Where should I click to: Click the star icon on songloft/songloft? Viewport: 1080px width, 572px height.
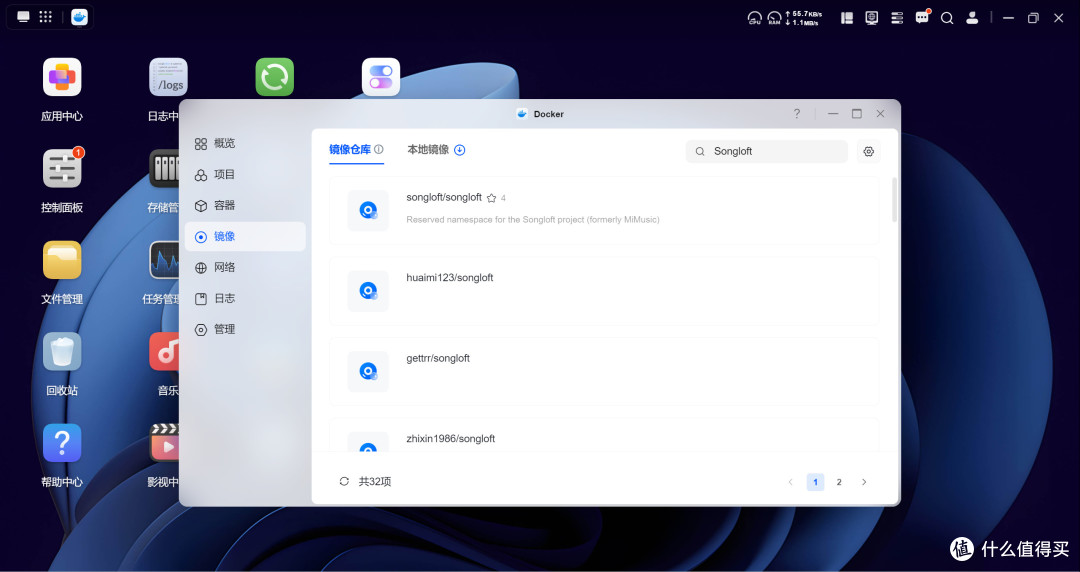tap(491, 198)
